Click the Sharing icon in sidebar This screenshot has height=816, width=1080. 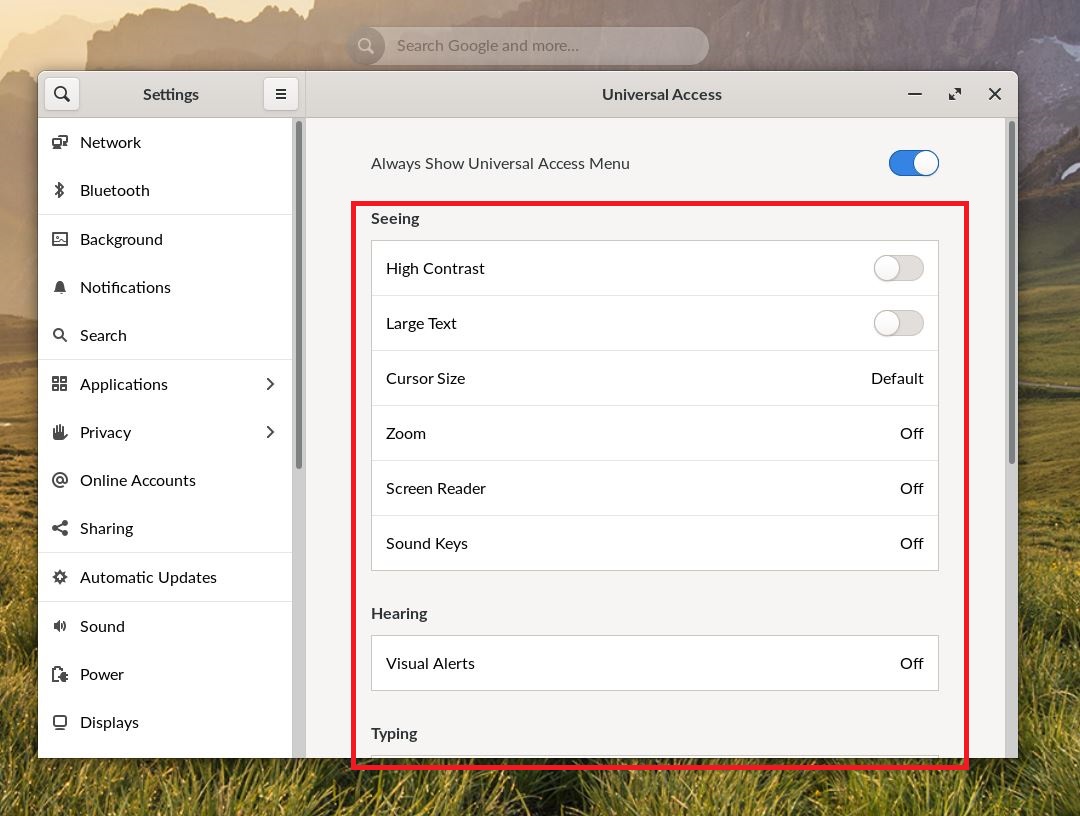(60, 528)
